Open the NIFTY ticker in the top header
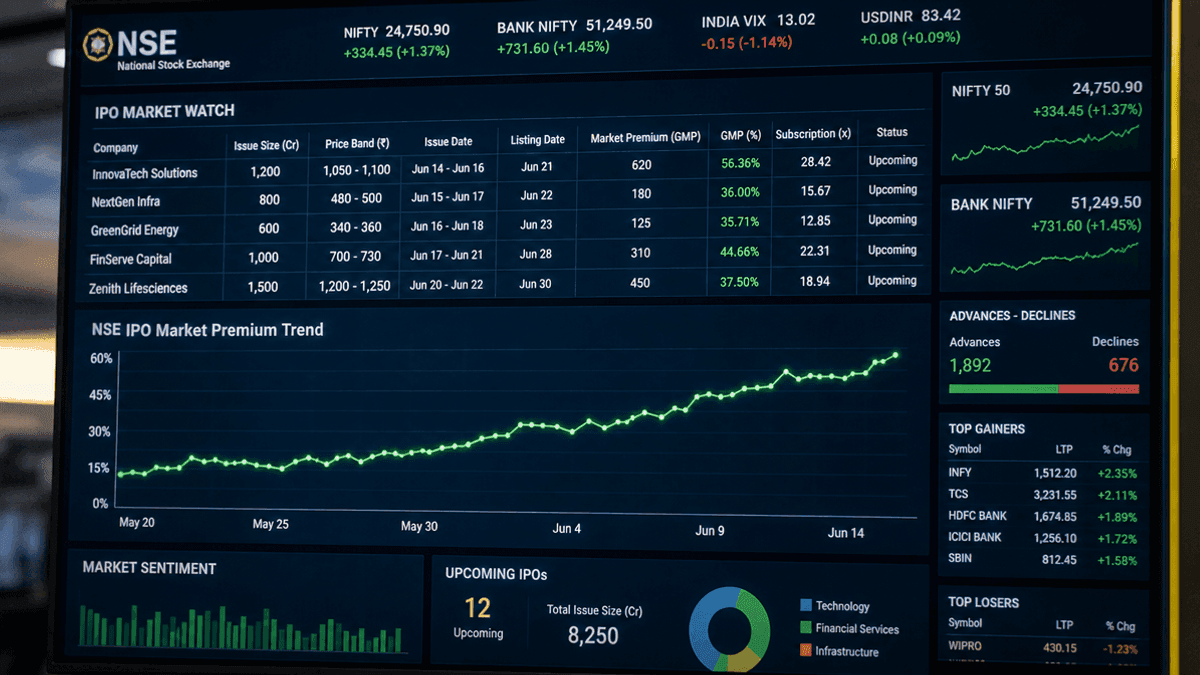The image size is (1200, 675). point(397,40)
